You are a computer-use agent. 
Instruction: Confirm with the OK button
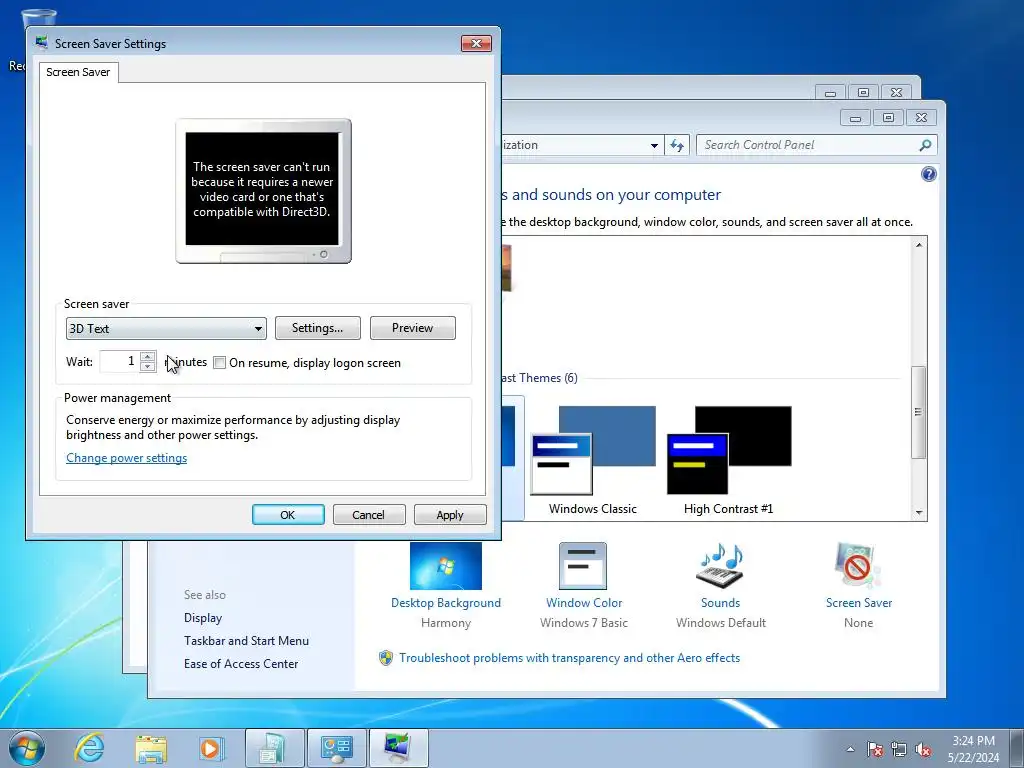288,515
